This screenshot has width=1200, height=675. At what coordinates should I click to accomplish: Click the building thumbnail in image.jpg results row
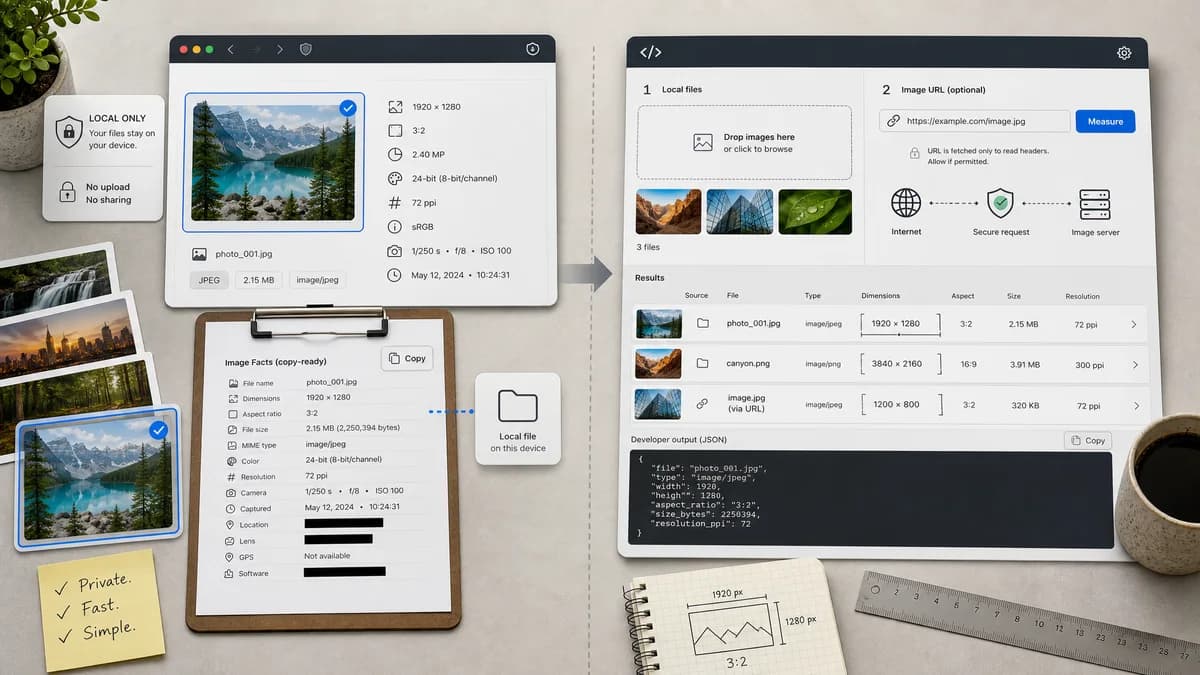(x=659, y=404)
